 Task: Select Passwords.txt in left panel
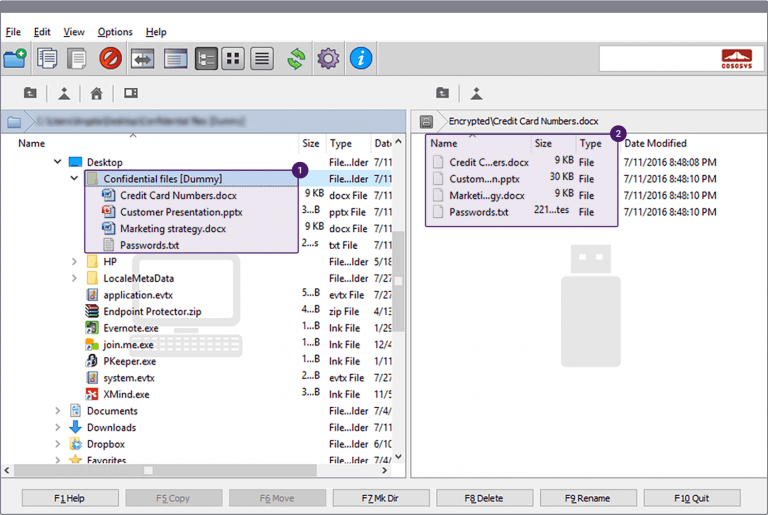149,245
